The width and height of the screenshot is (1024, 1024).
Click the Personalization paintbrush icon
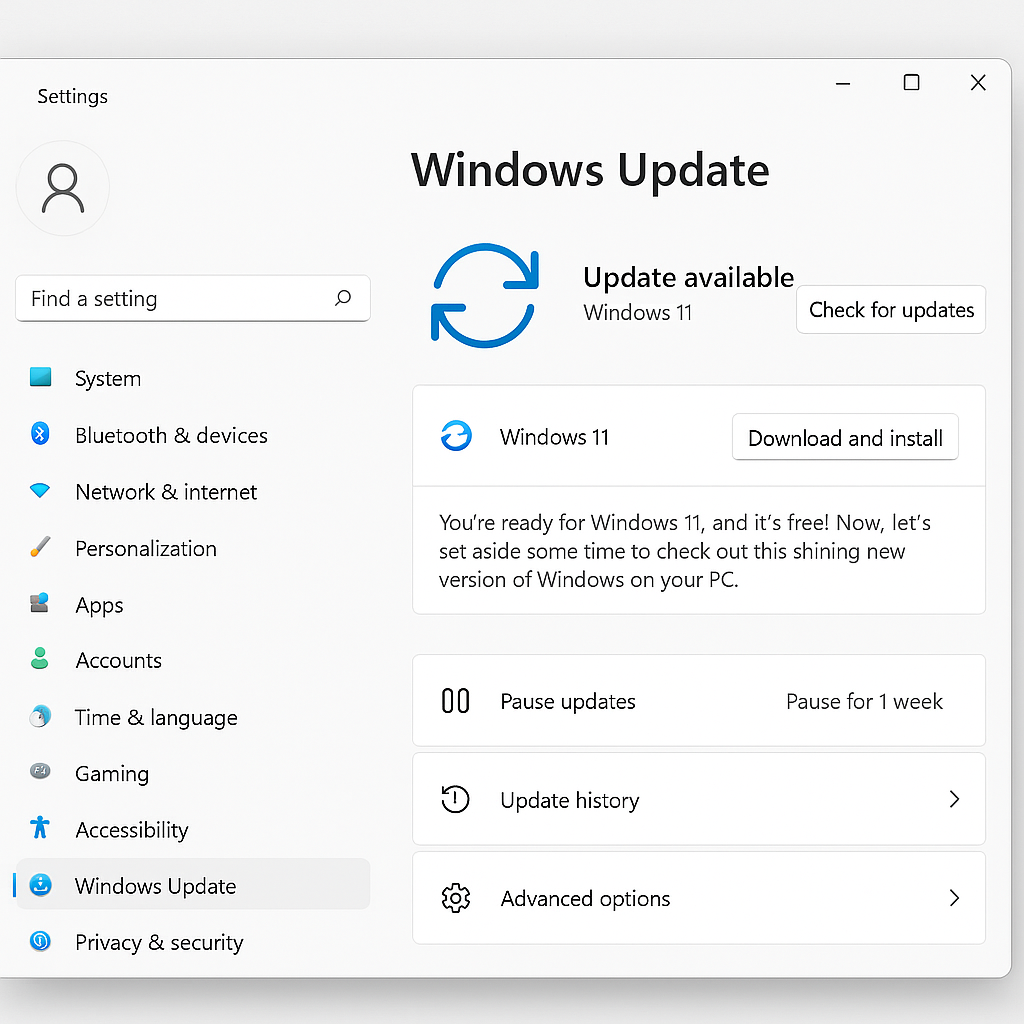tap(40, 547)
